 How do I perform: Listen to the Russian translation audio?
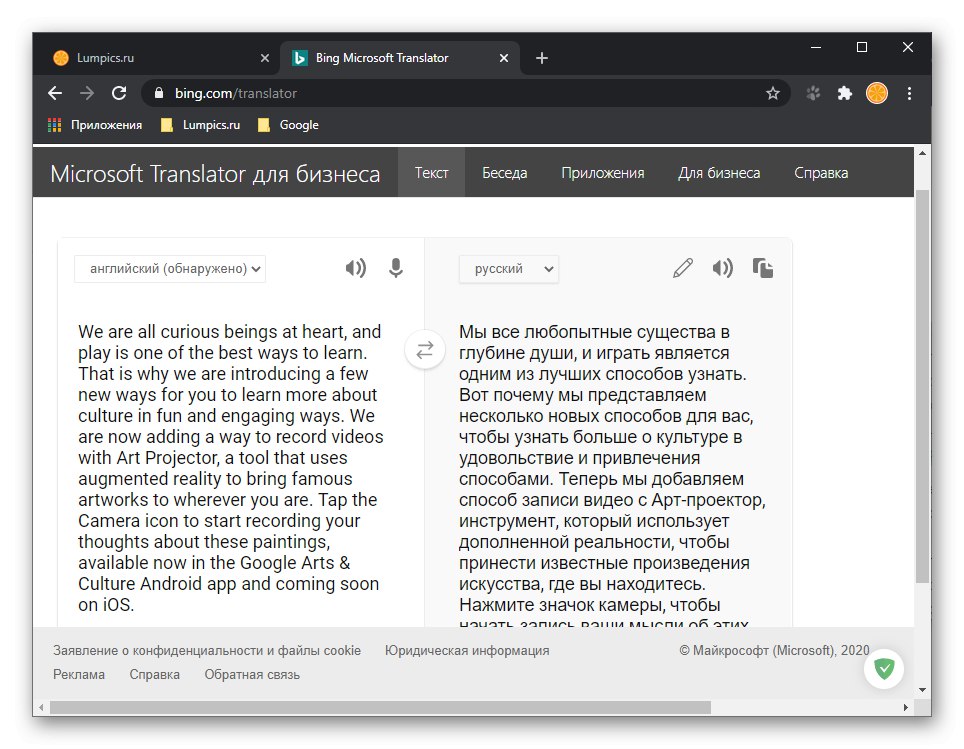click(x=723, y=268)
